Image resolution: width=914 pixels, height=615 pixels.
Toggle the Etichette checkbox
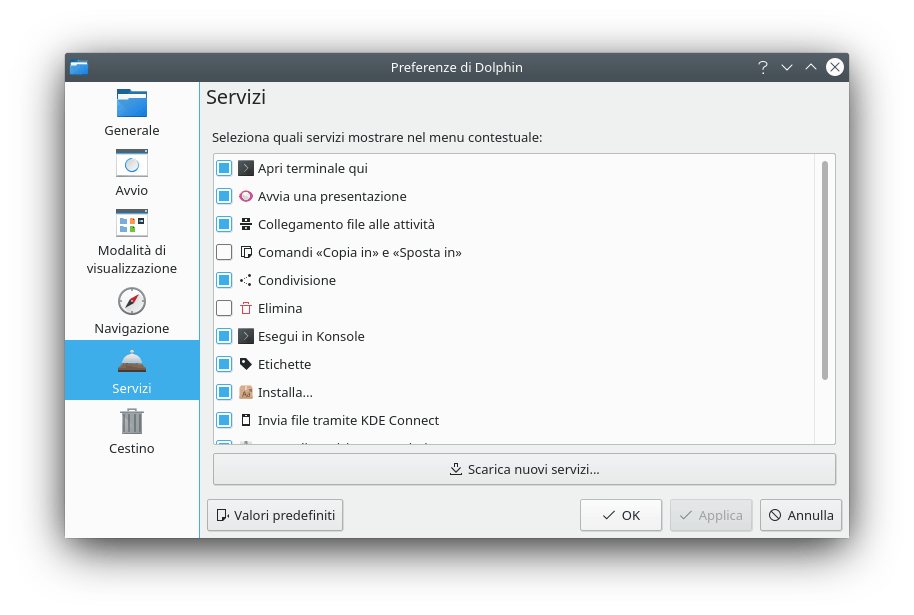pos(224,365)
